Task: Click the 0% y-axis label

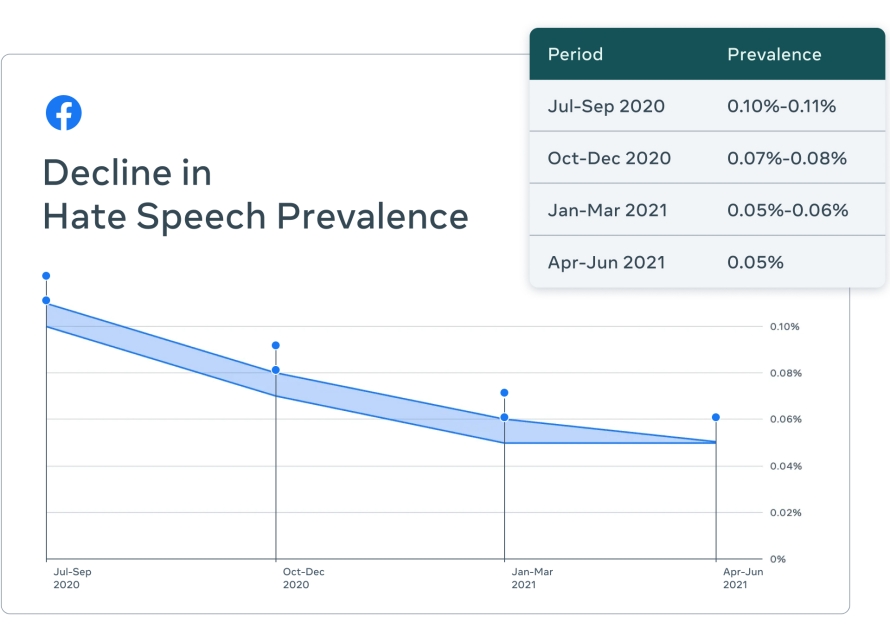Action: pyautogui.click(x=778, y=559)
